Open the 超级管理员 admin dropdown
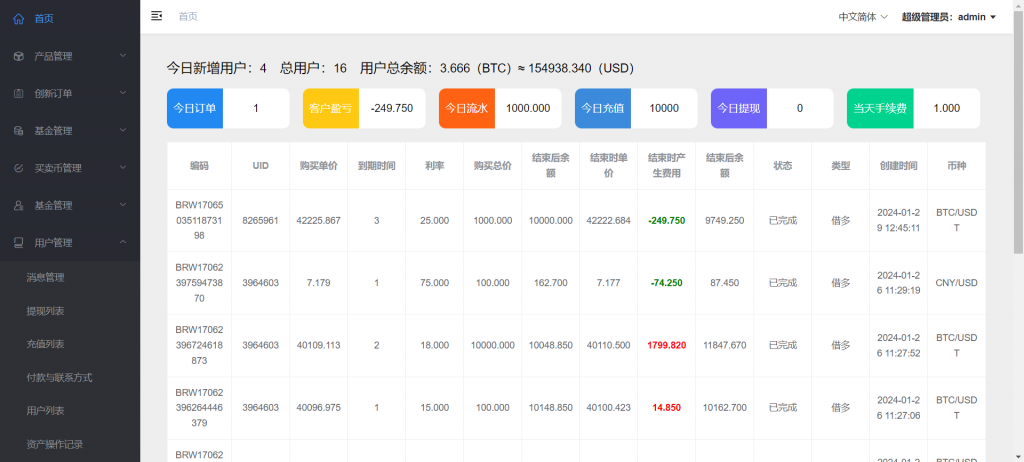Image resolution: width=1024 pixels, height=462 pixels. click(x=949, y=17)
